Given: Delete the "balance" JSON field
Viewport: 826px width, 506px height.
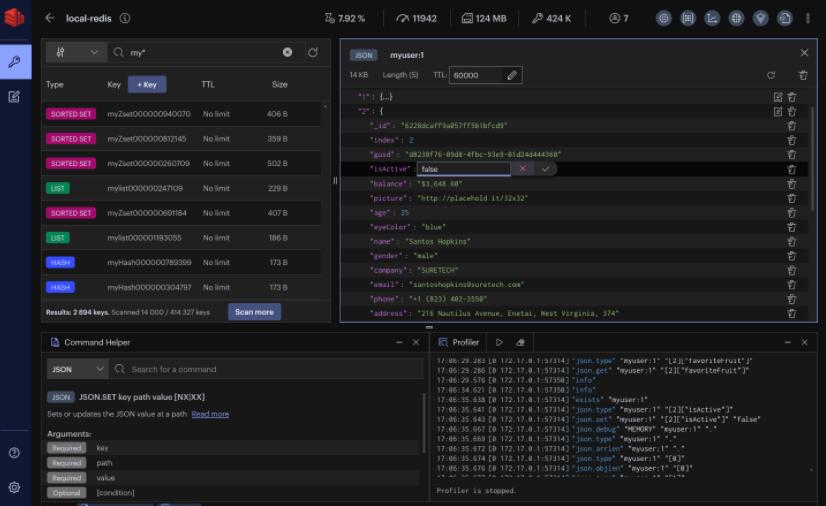Looking at the screenshot, I should [792, 183].
